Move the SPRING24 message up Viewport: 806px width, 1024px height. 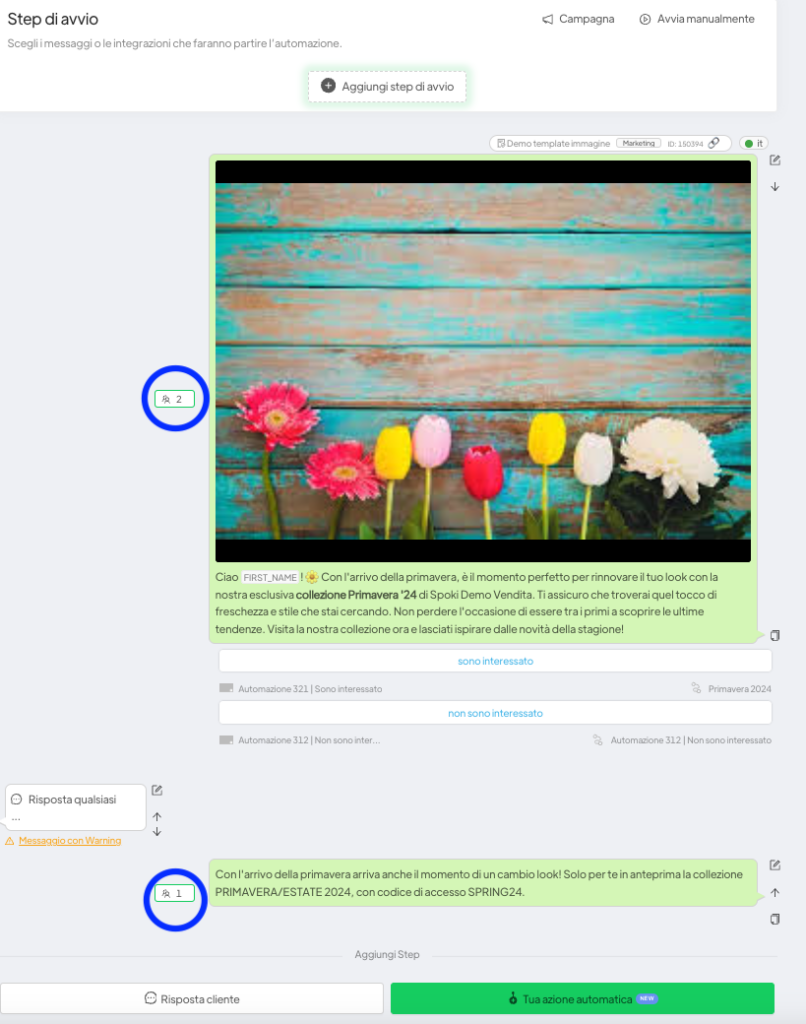(775, 893)
